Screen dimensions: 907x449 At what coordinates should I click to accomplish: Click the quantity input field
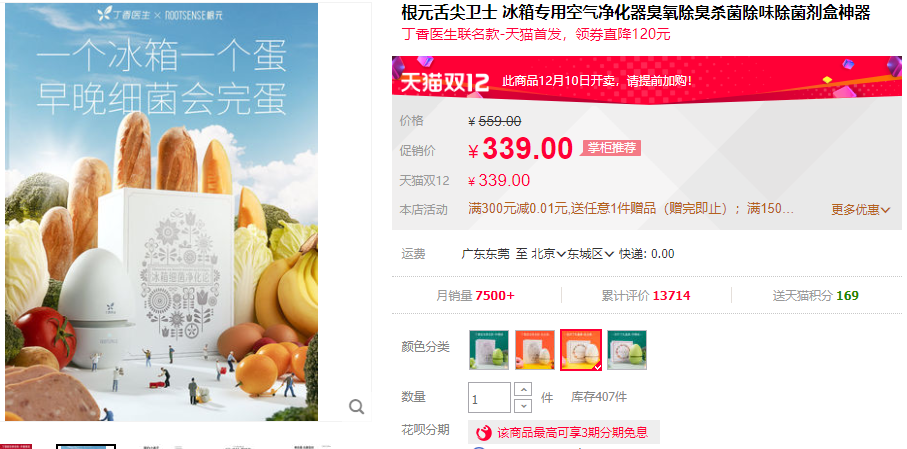pos(489,398)
